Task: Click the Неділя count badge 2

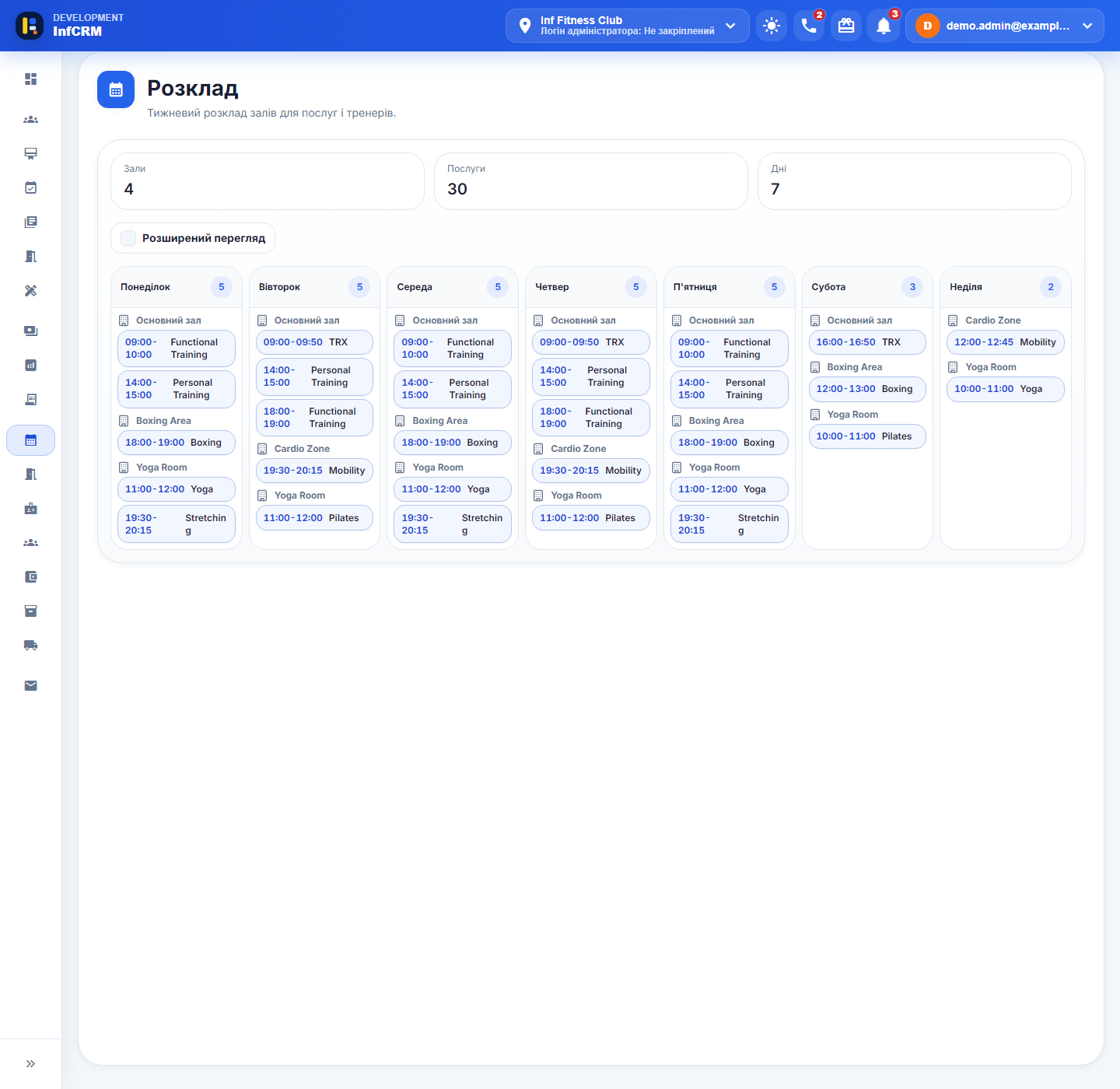Action: (x=1051, y=287)
